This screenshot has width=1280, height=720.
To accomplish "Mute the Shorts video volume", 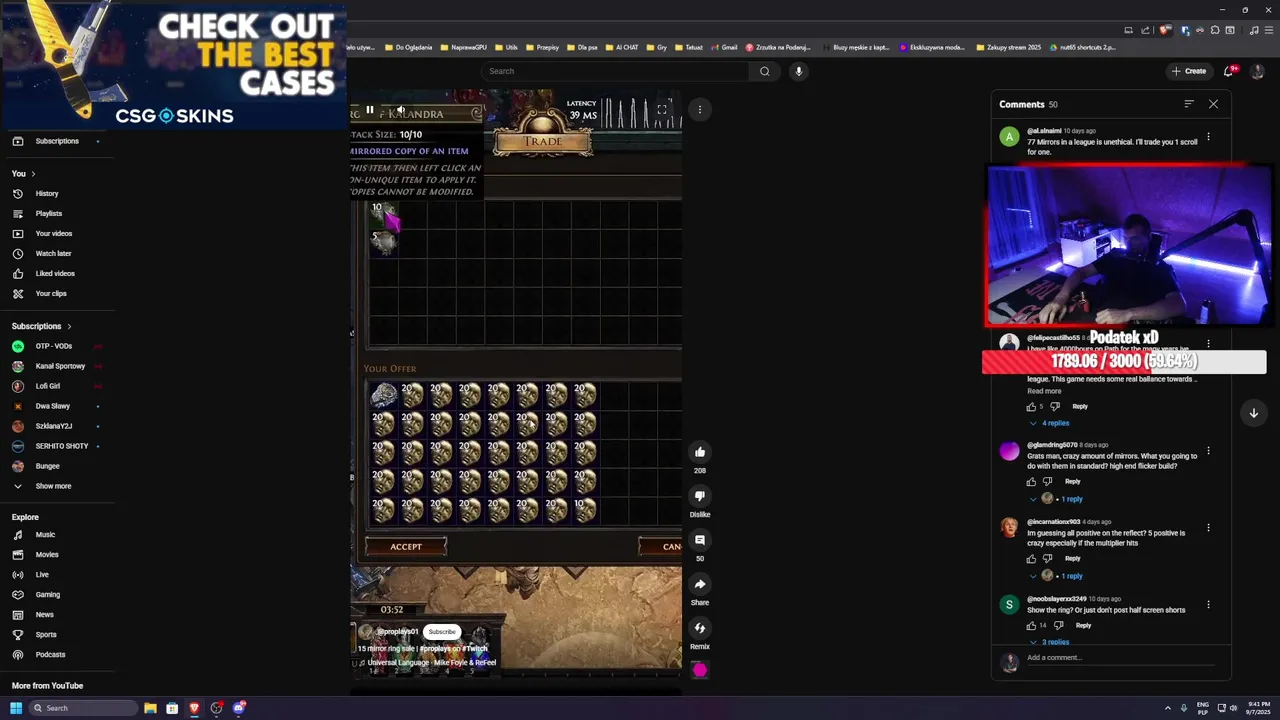I will (x=400, y=110).
